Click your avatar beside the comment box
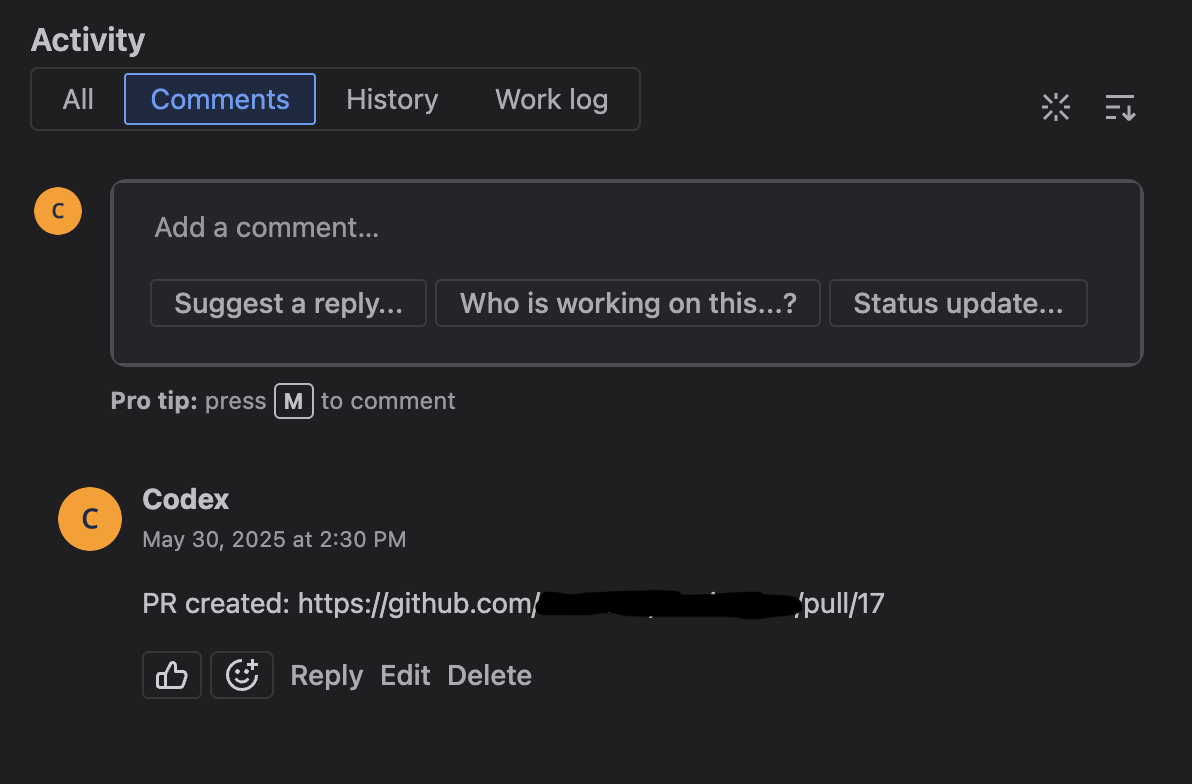 coord(57,210)
